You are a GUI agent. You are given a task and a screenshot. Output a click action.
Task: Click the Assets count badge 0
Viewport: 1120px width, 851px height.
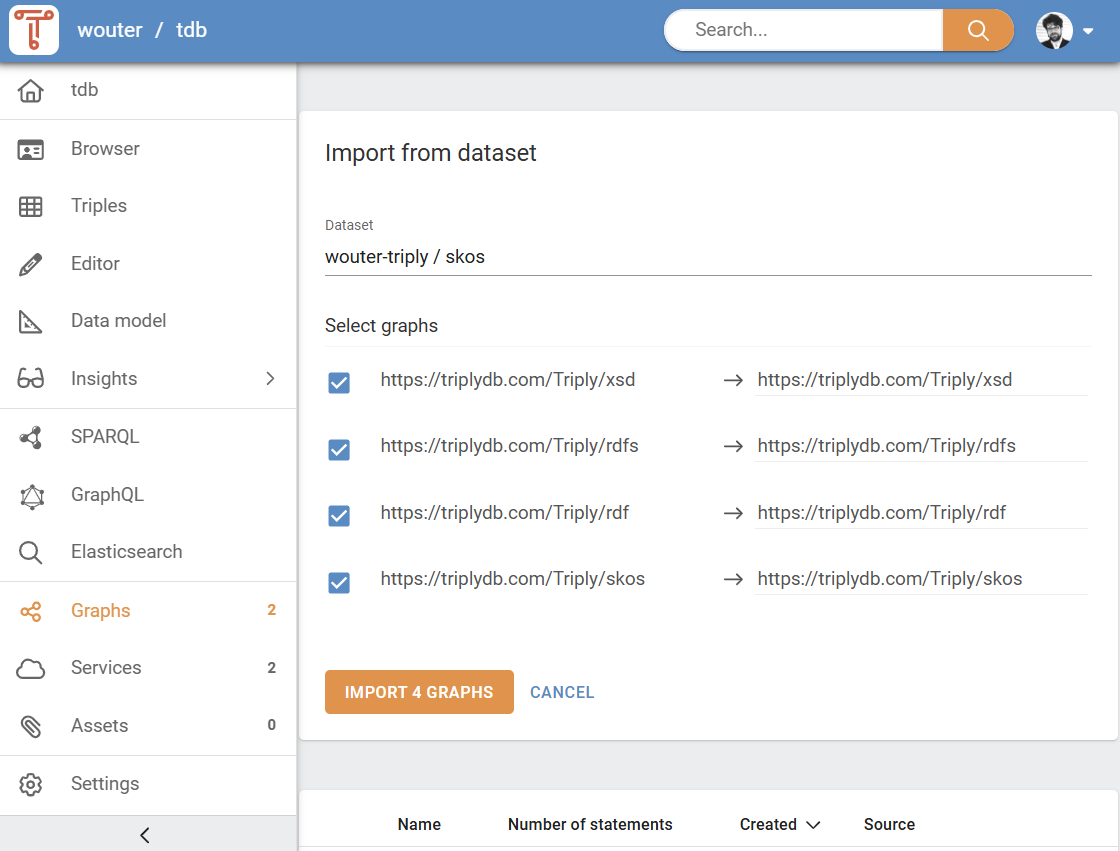[271, 725]
